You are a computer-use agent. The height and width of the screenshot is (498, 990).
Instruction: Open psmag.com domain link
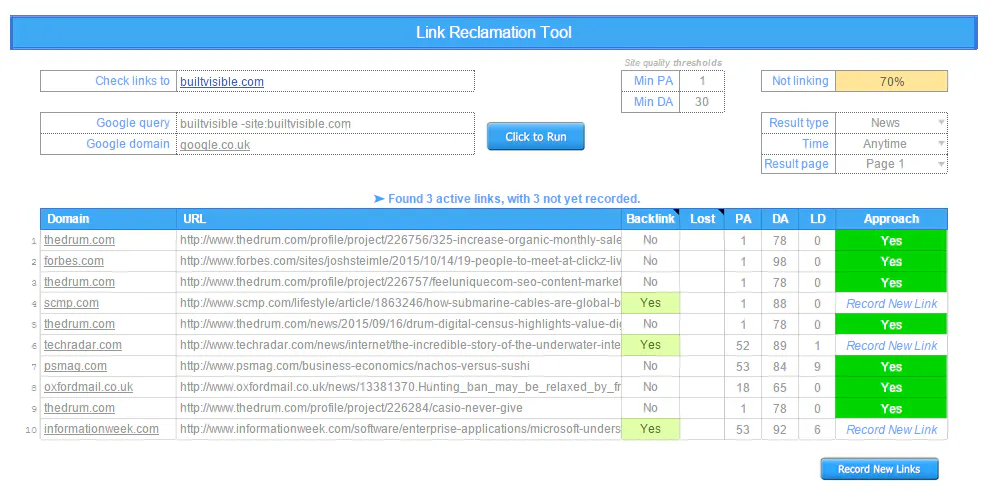(75, 365)
